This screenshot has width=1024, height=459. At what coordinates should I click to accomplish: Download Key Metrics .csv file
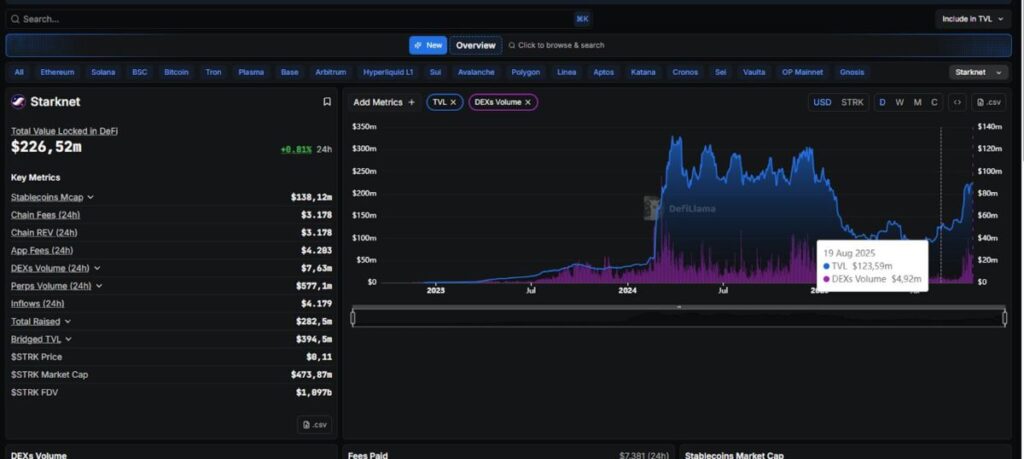[314, 424]
